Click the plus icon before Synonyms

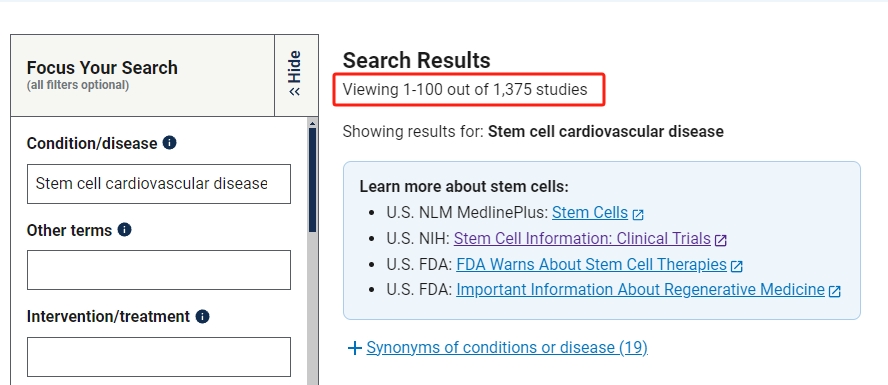coord(355,348)
